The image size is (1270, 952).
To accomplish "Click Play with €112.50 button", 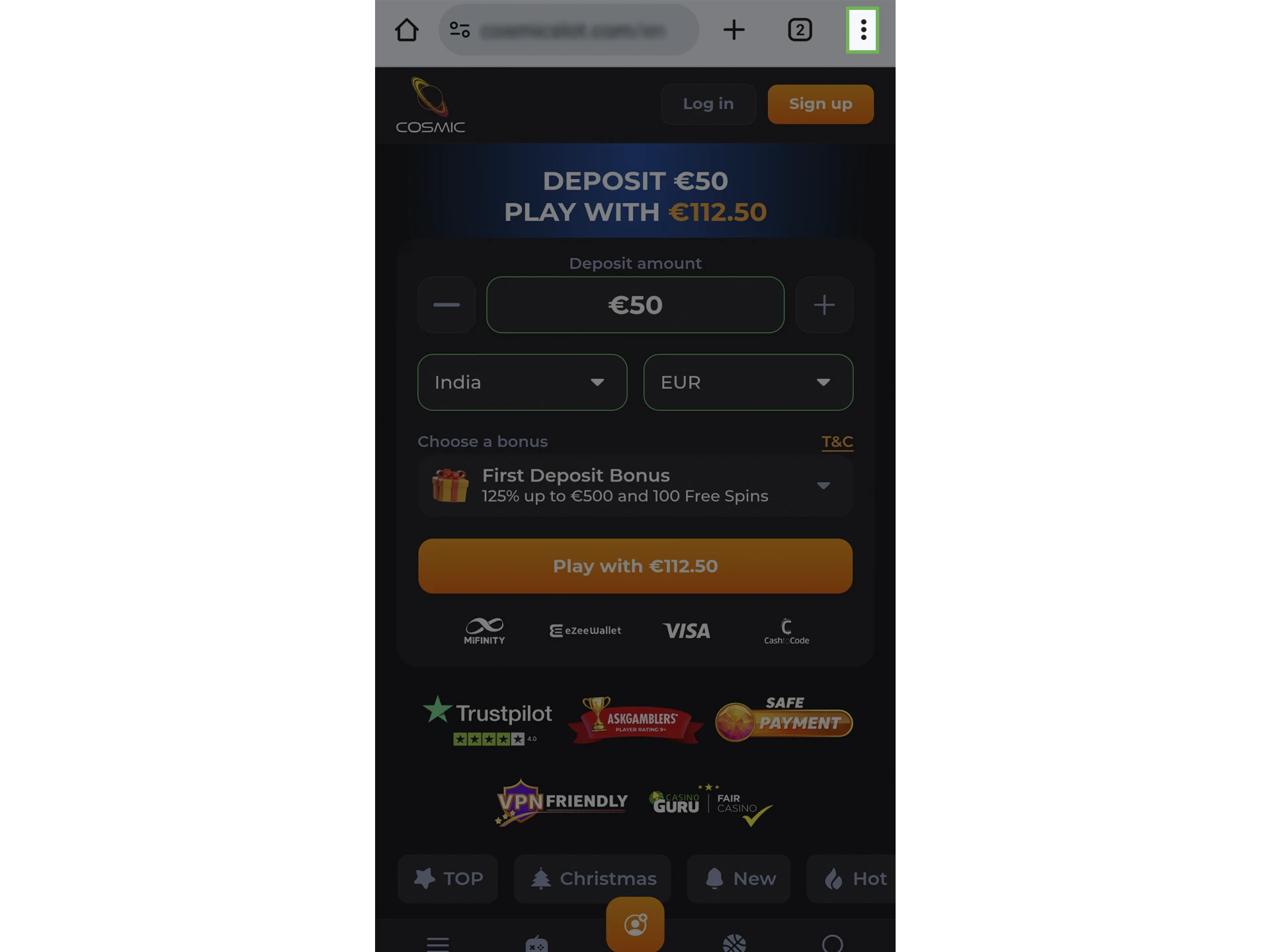I will (x=635, y=565).
